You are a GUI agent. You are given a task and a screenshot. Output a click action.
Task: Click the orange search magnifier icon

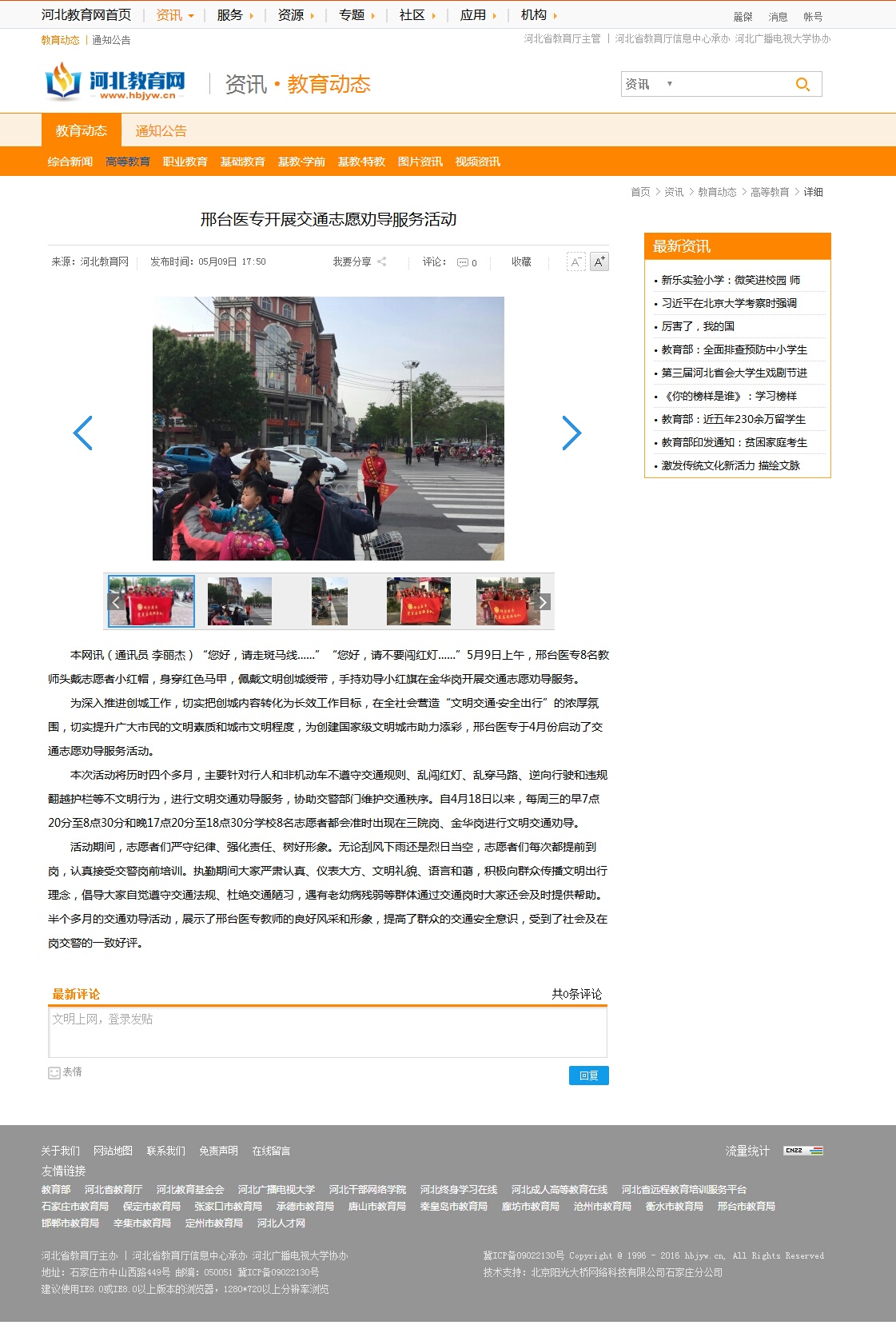point(802,84)
